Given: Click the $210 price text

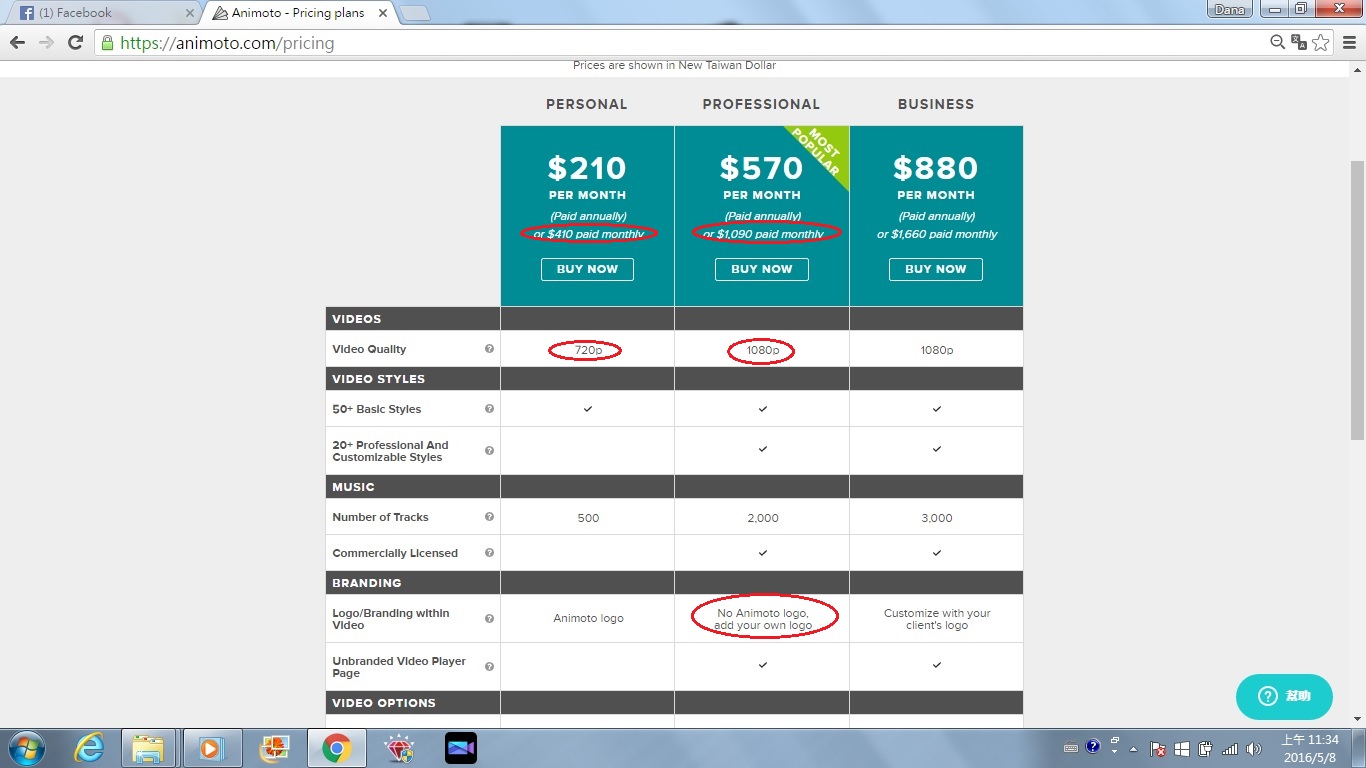Looking at the screenshot, I should coord(587,168).
